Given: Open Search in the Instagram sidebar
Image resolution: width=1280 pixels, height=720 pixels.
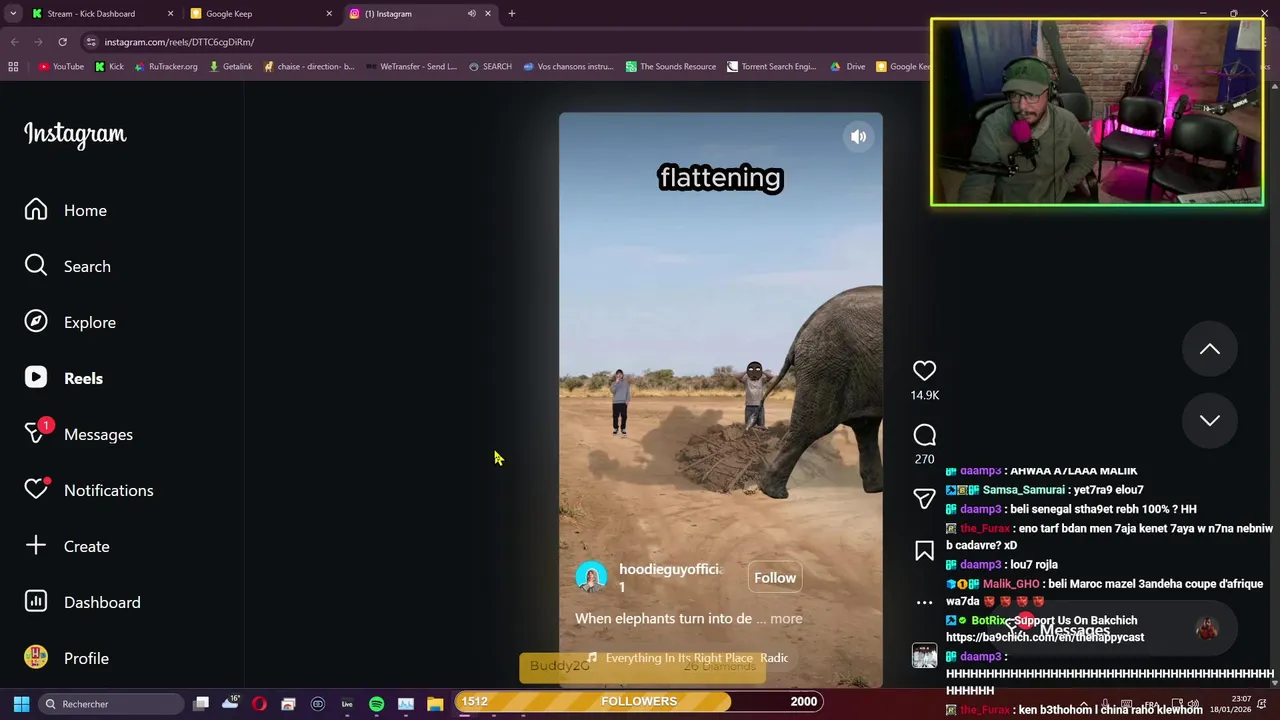Looking at the screenshot, I should coord(68,266).
